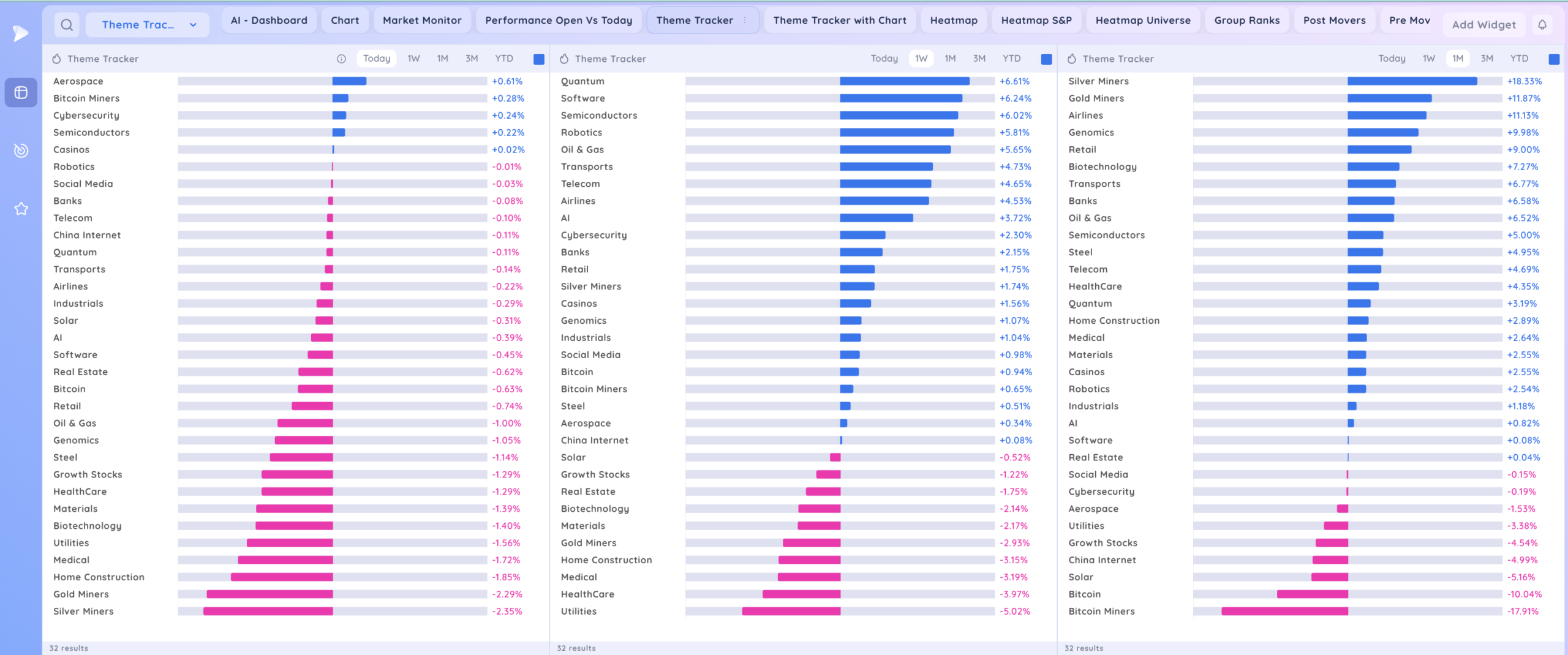
Task: Click the three-dot handle on Theme Tracker tab
Action: click(745, 20)
